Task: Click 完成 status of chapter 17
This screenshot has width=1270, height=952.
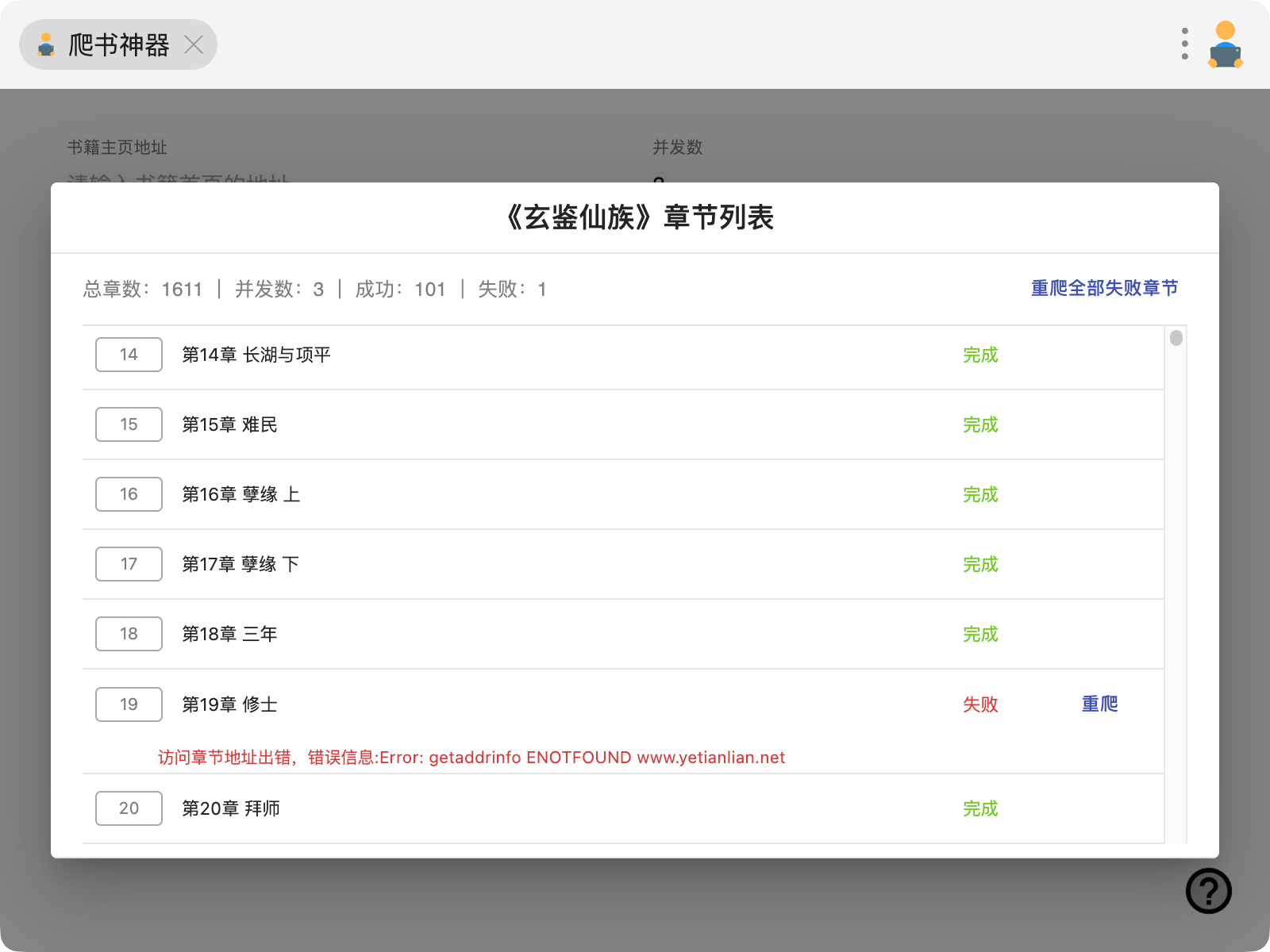Action: [980, 564]
